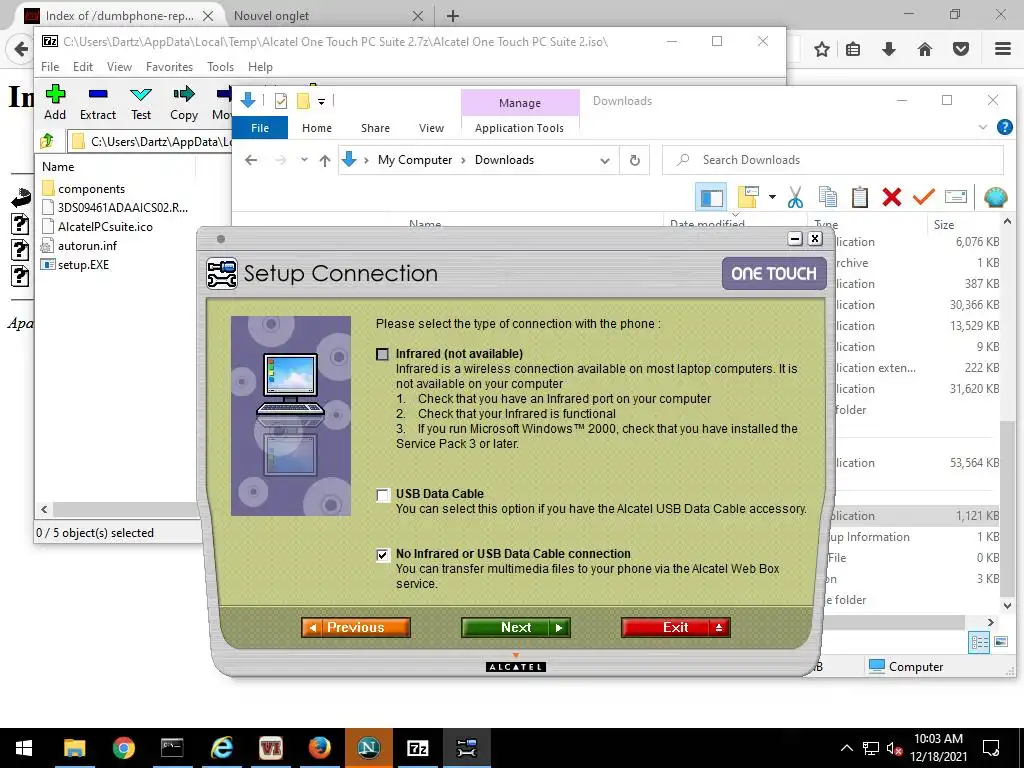Click in the Search Downloads field
Viewport: 1024px width, 768px height.
pos(833,160)
